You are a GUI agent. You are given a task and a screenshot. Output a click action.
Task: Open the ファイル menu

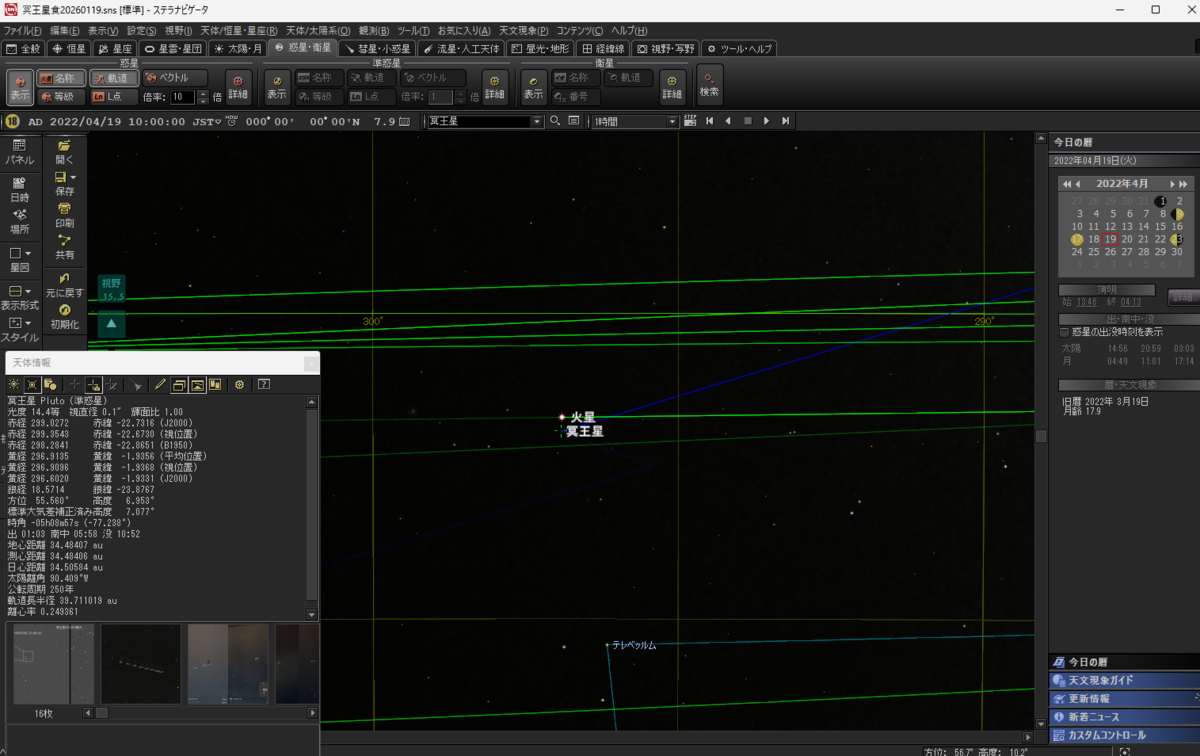[x=22, y=31]
